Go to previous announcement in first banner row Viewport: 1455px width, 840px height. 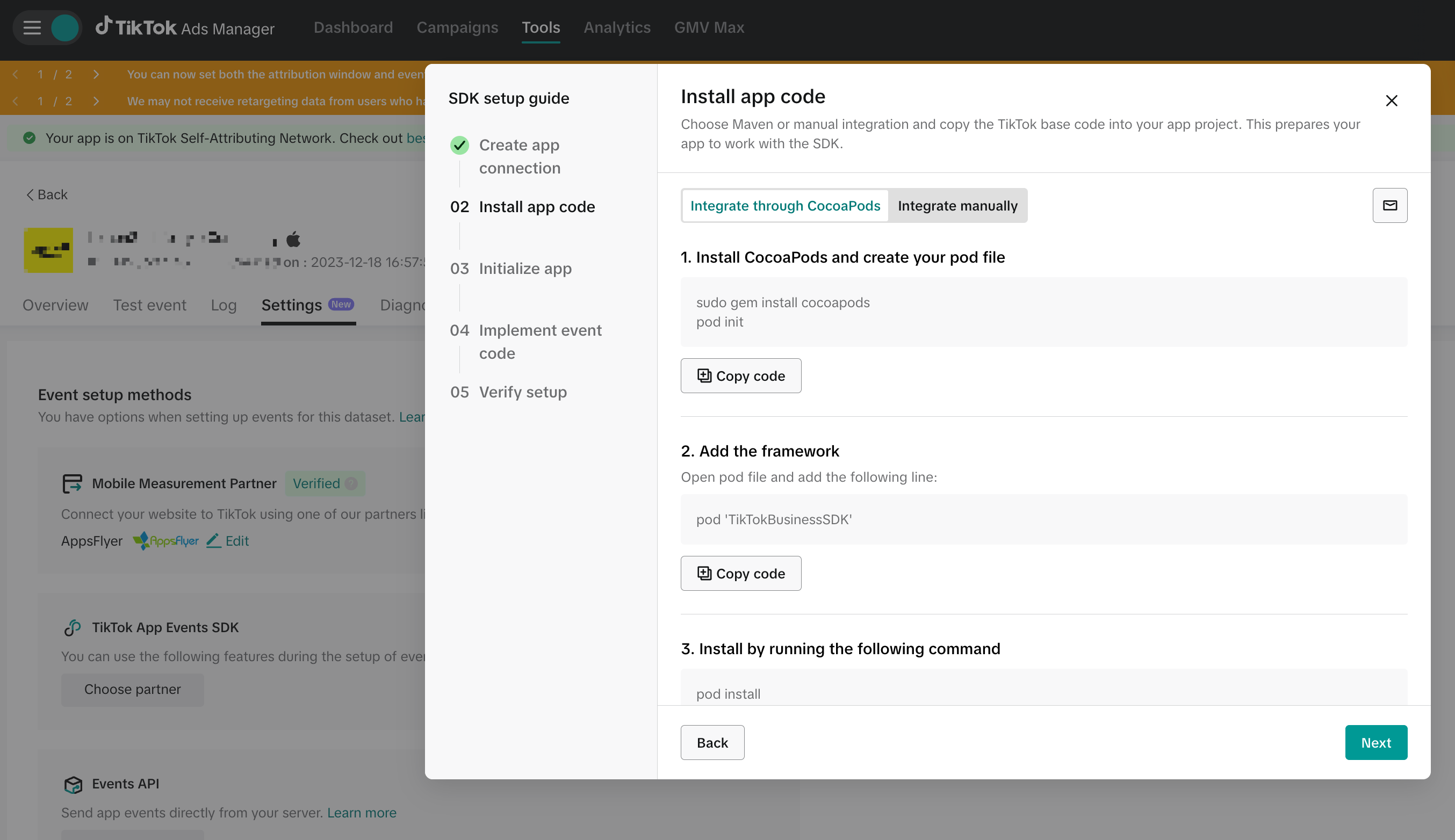click(16, 75)
